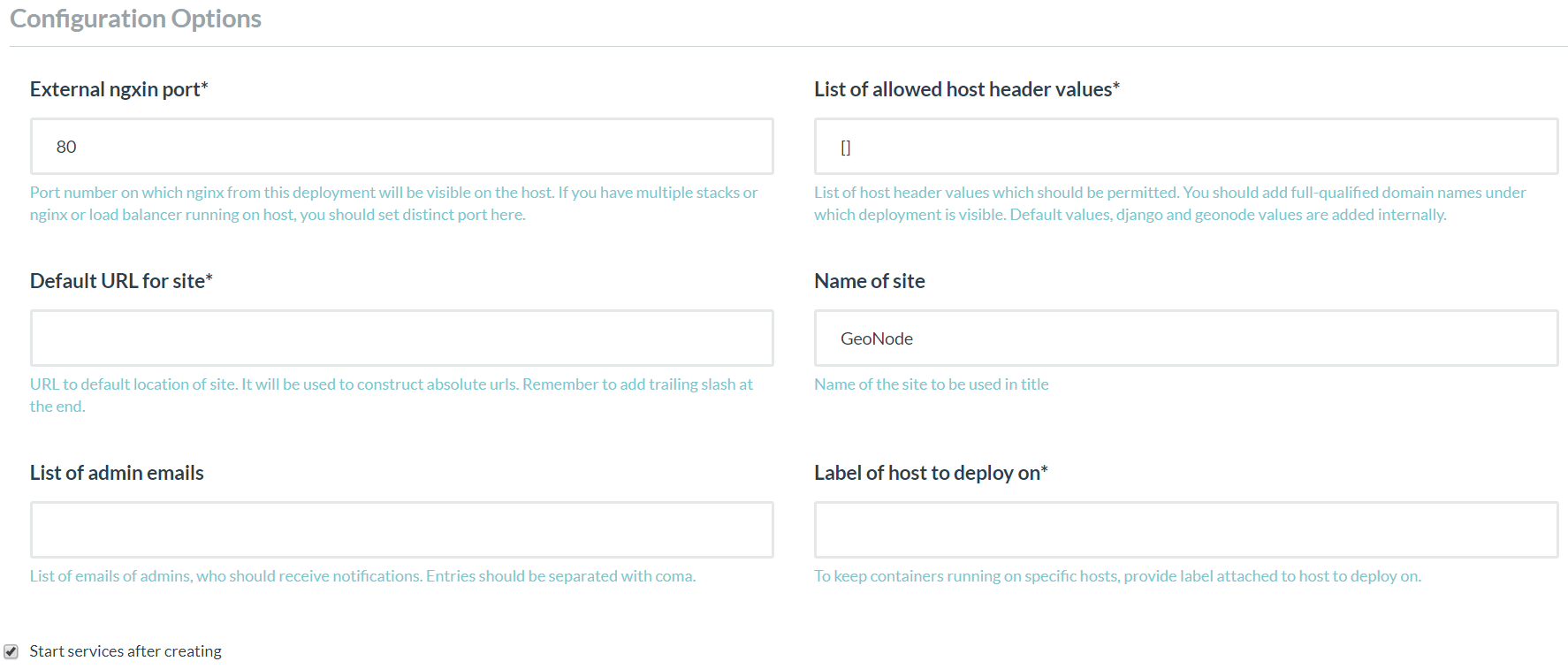The height and width of the screenshot is (669, 1568).
Task: Click the admin emails notifications help text
Action: pos(362,576)
